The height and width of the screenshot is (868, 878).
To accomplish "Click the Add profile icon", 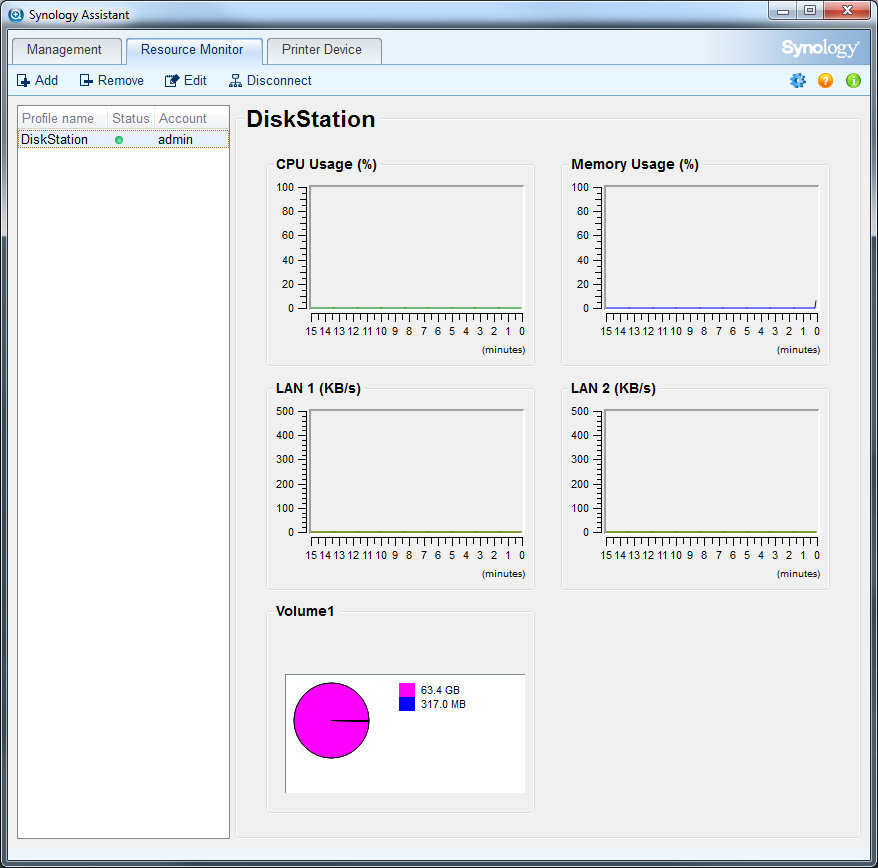I will point(23,81).
